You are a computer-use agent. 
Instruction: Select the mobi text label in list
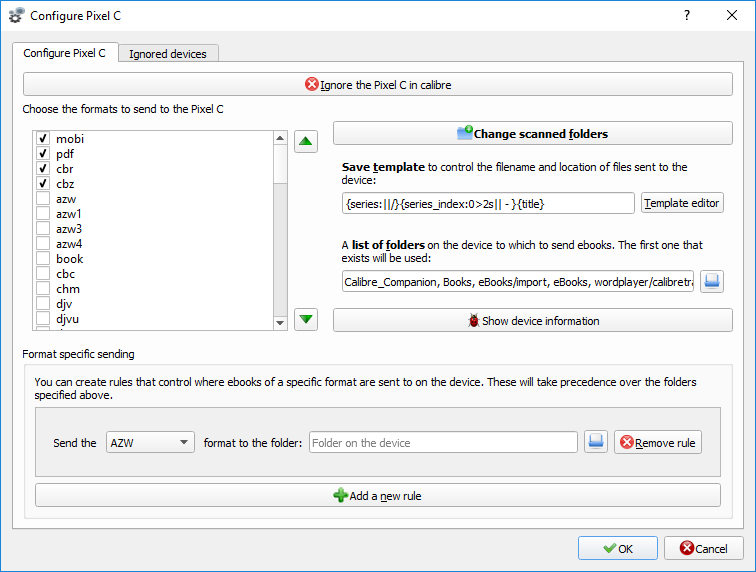70,139
